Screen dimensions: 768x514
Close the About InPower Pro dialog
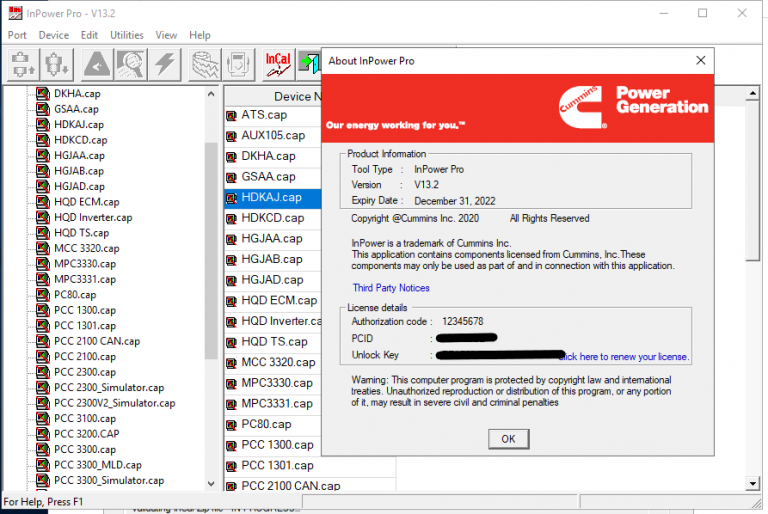click(701, 60)
